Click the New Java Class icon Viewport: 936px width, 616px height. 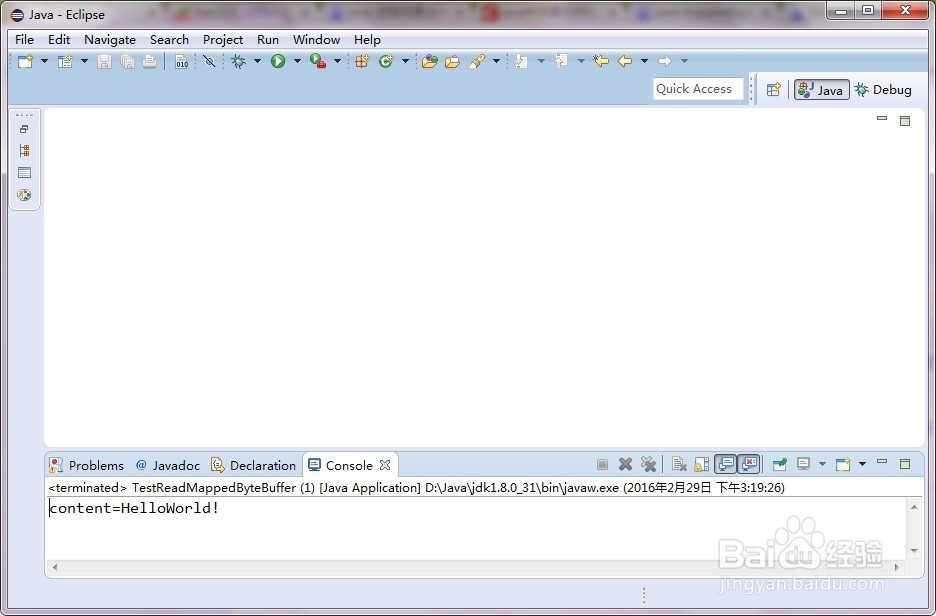click(386, 61)
